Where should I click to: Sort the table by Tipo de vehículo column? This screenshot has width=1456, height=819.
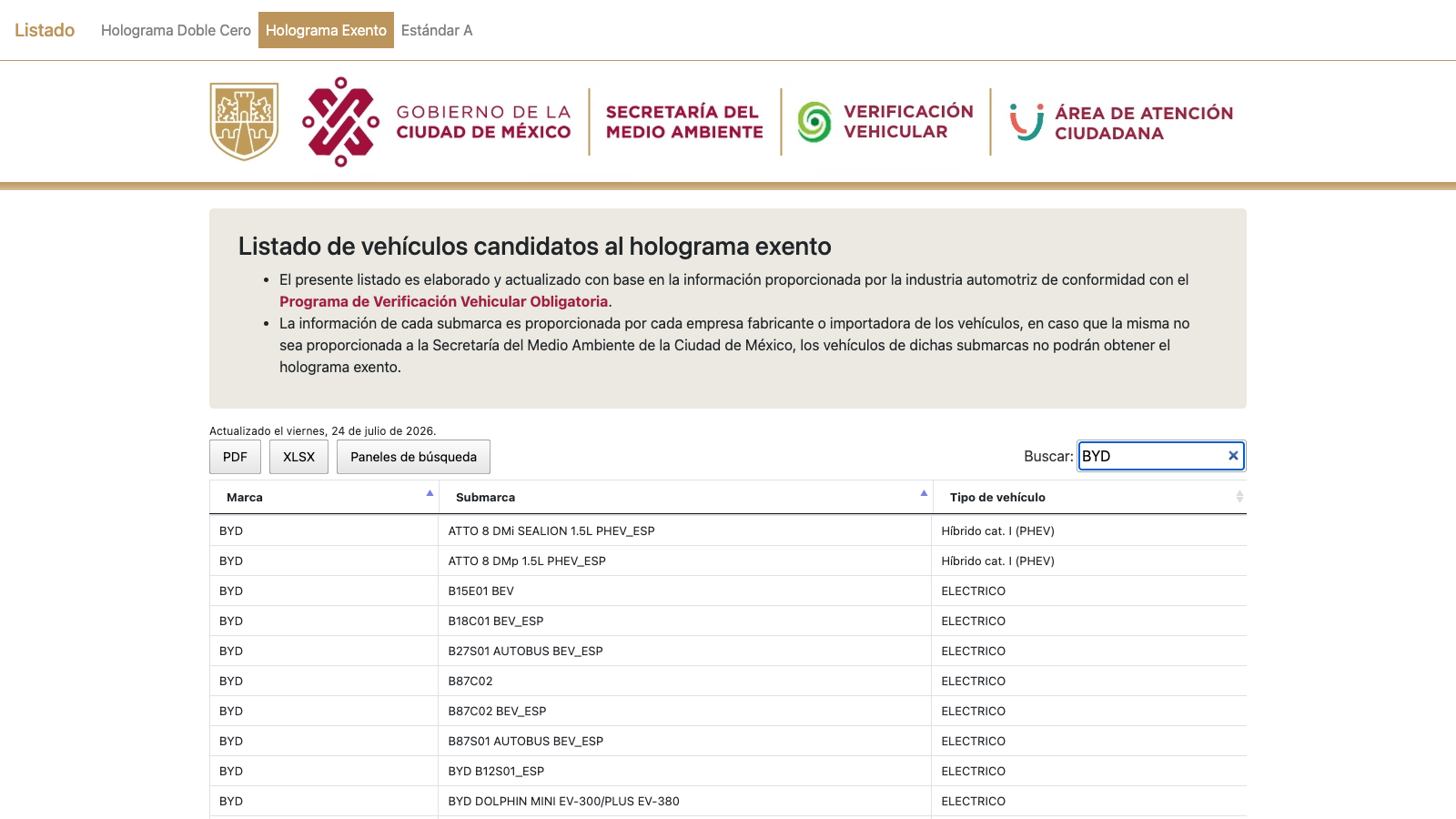[x=1089, y=497]
